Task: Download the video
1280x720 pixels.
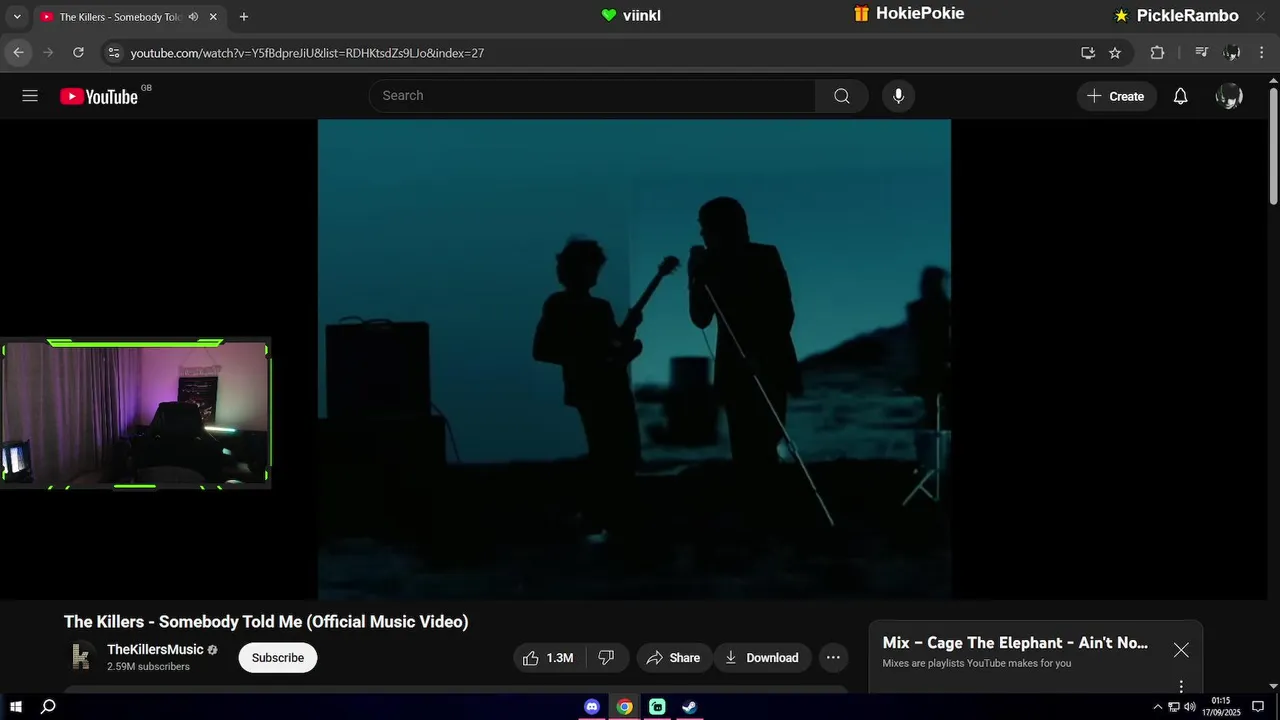Action: pos(762,658)
